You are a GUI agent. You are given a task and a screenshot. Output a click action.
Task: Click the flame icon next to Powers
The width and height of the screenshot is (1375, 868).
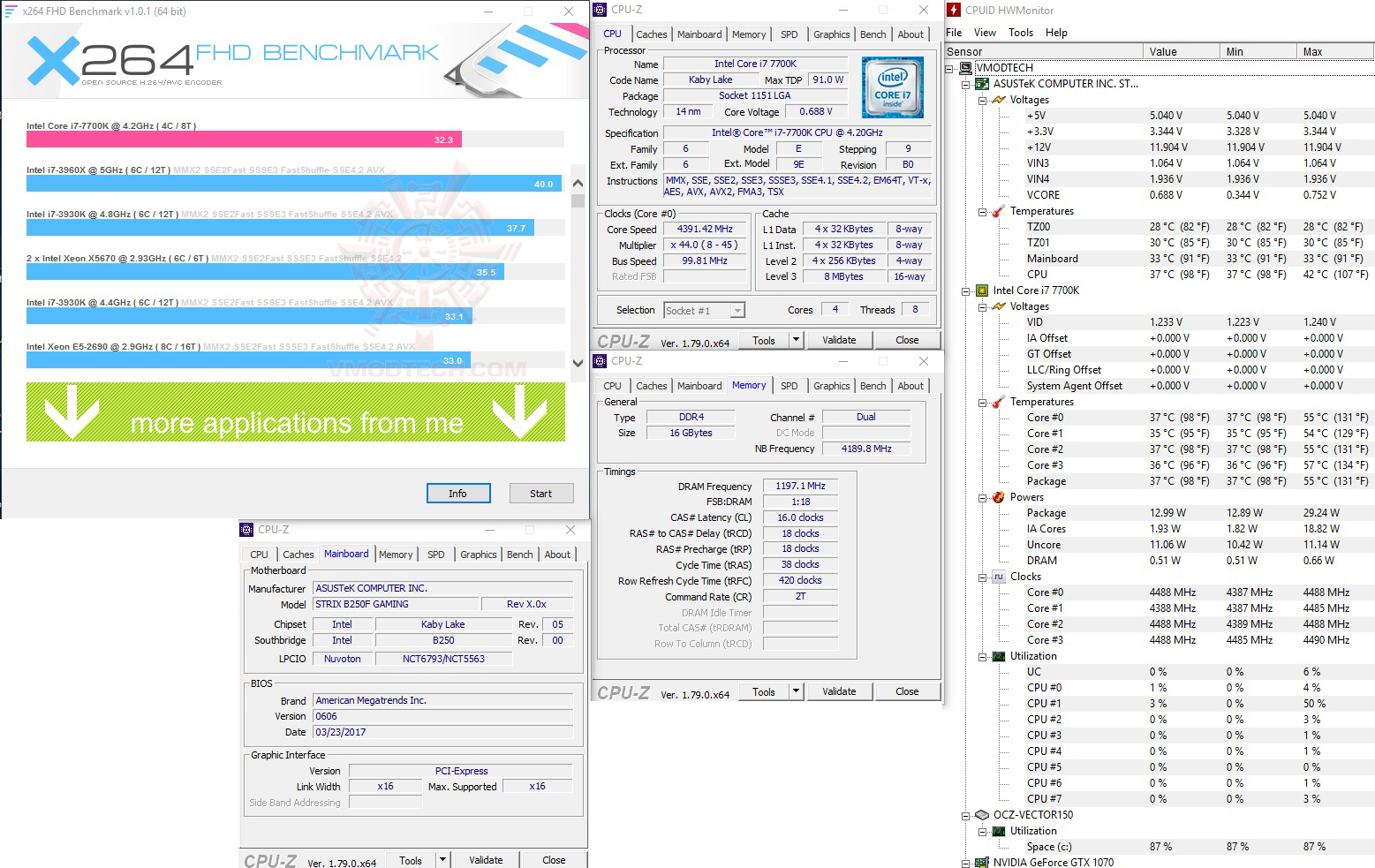click(997, 497)
